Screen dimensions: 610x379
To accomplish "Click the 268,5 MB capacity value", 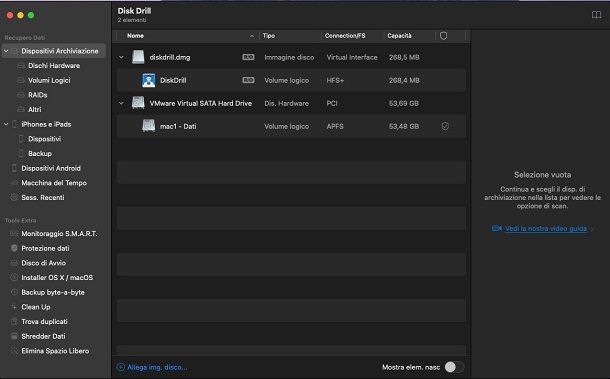I will click(404, 57).
